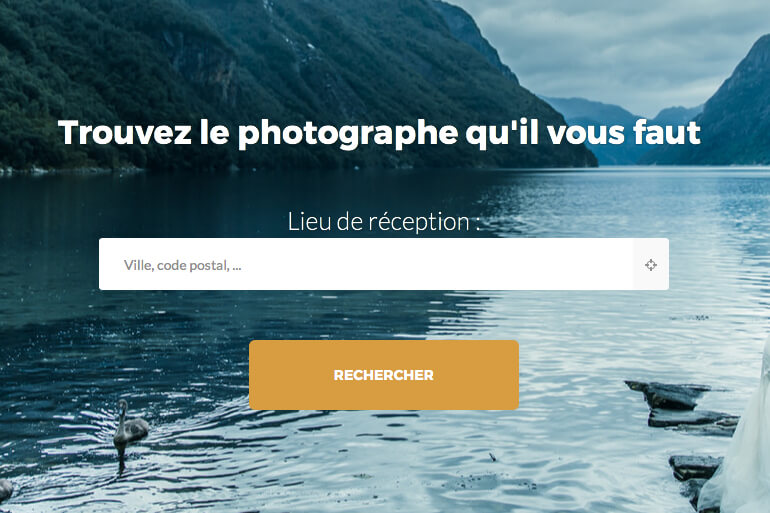
Task: Click the word "photographe" in the headline
Action: point(348,134)
